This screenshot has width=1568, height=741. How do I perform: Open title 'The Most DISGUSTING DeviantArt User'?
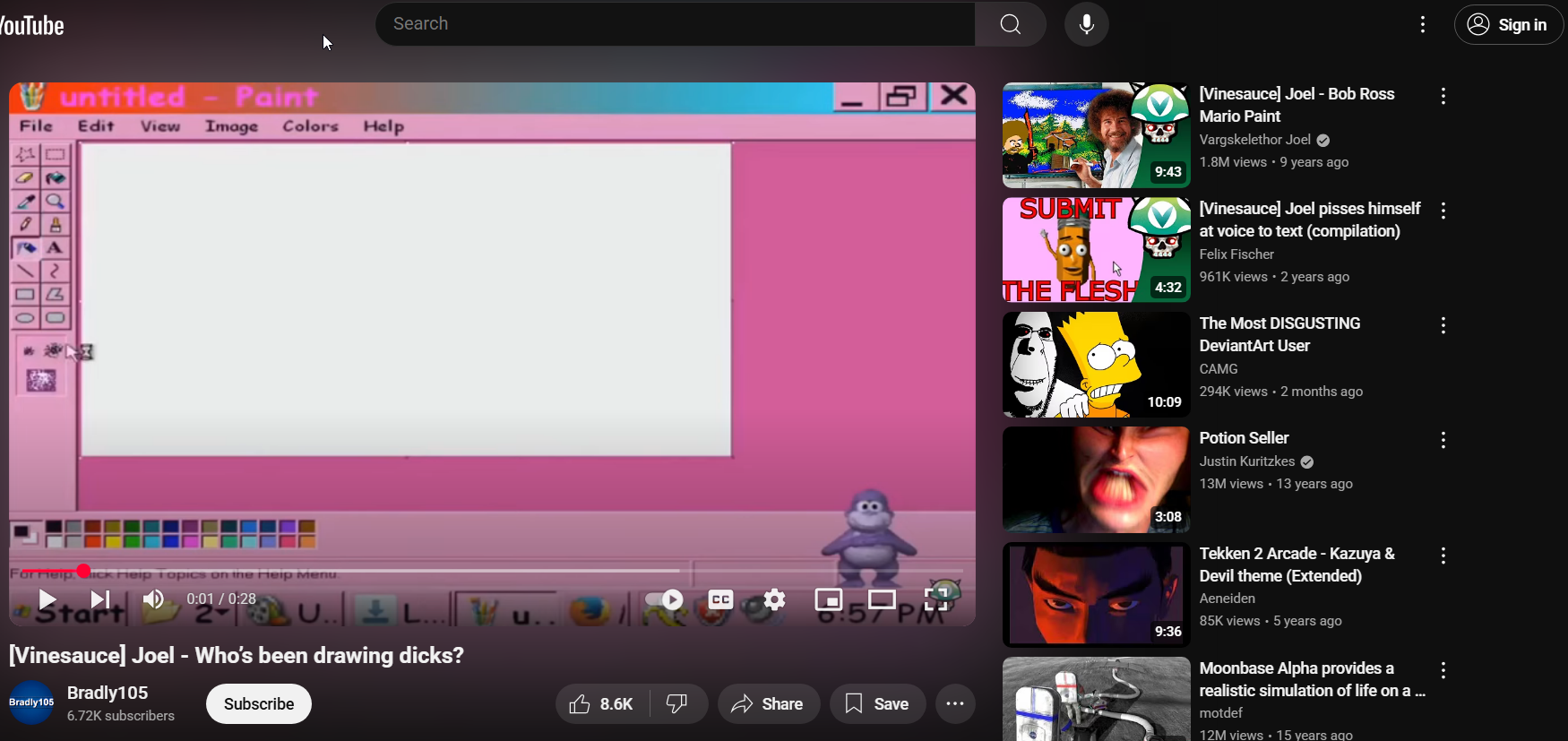pyautogui.click(x=1280, y=334)
